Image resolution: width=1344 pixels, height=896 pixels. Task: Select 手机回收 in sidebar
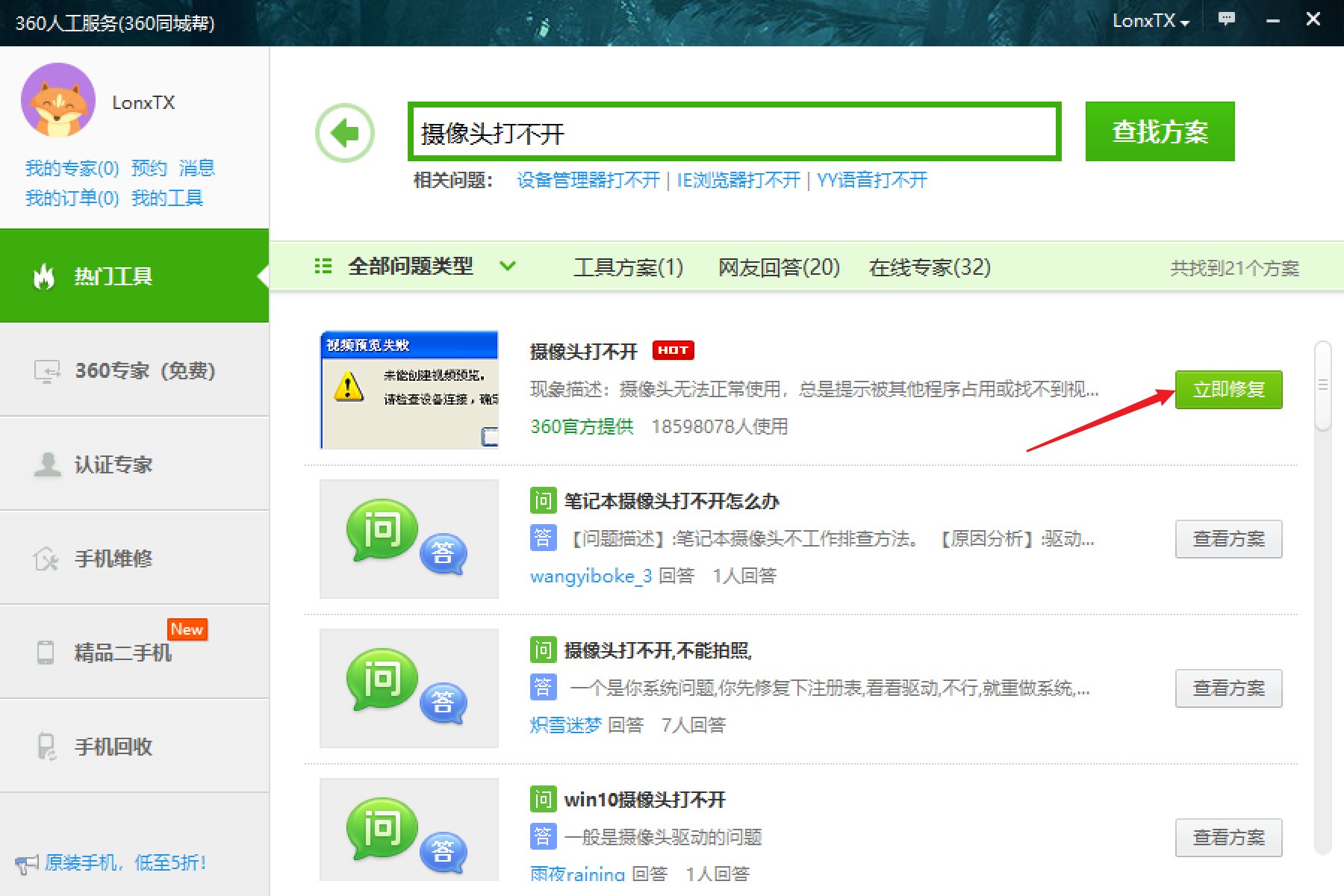click(134, 747)
